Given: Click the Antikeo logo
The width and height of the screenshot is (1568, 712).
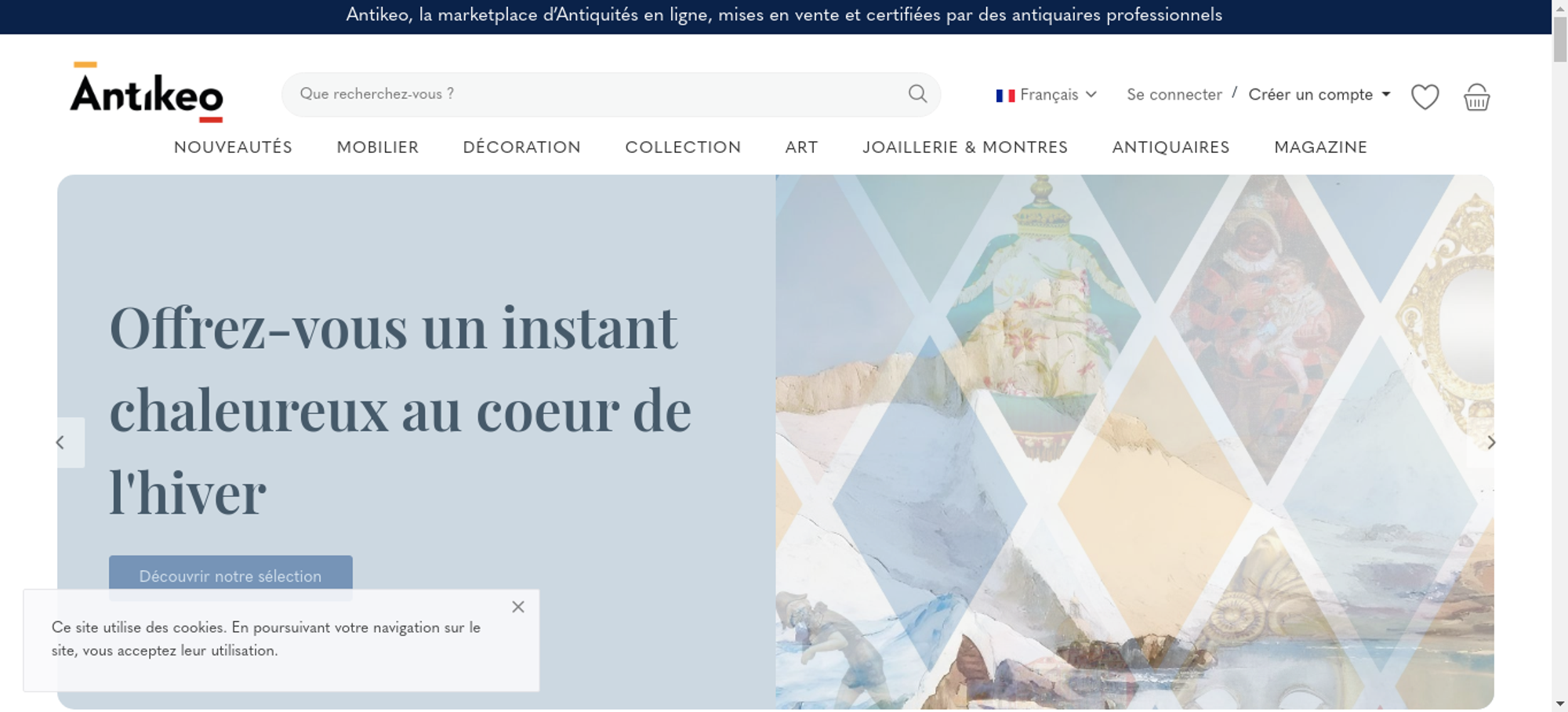Looking at the screenshot, I should point(147,93).
